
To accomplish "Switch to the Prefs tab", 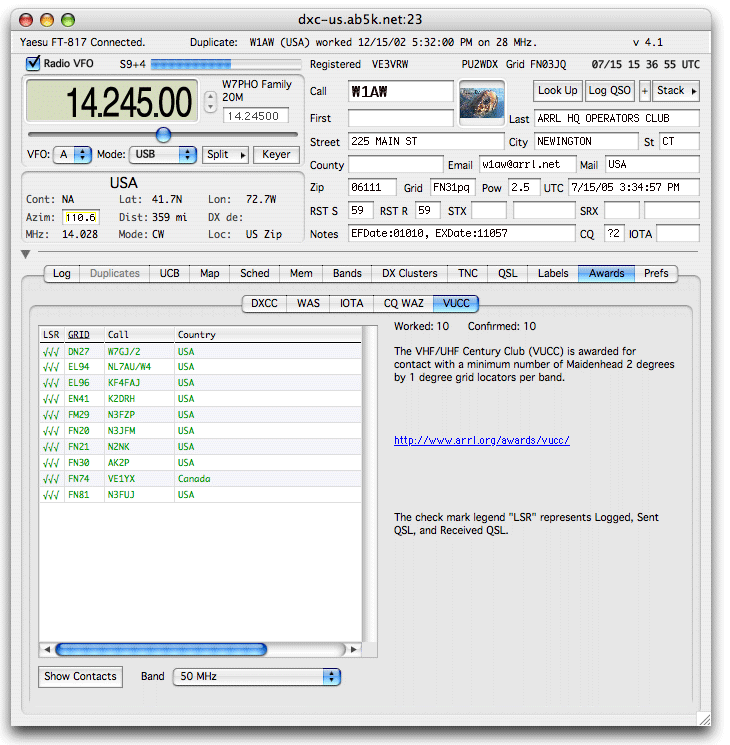I will (656, 273).
